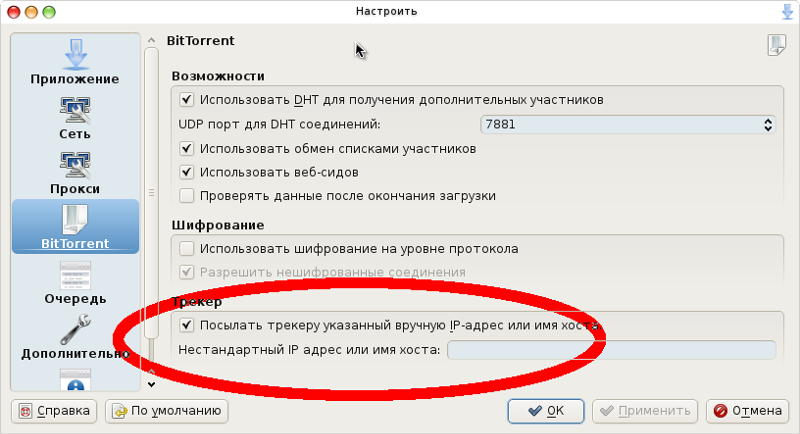Click the Справка button

pyautogui.click(x=54, y=411)
